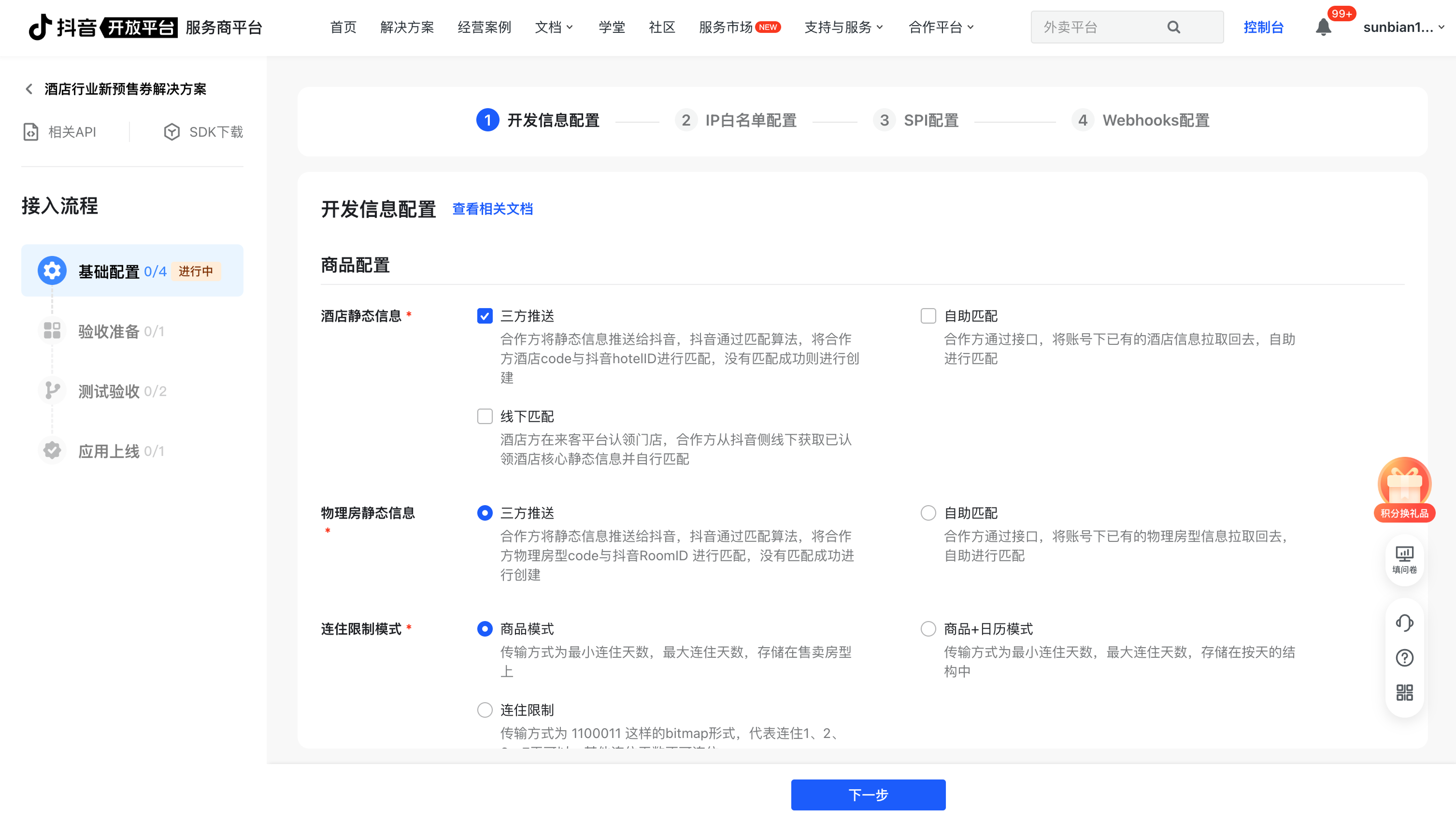
Task: Open SDK下载 cube icon link
Action: pyautogui.click(x=203, y=132)
